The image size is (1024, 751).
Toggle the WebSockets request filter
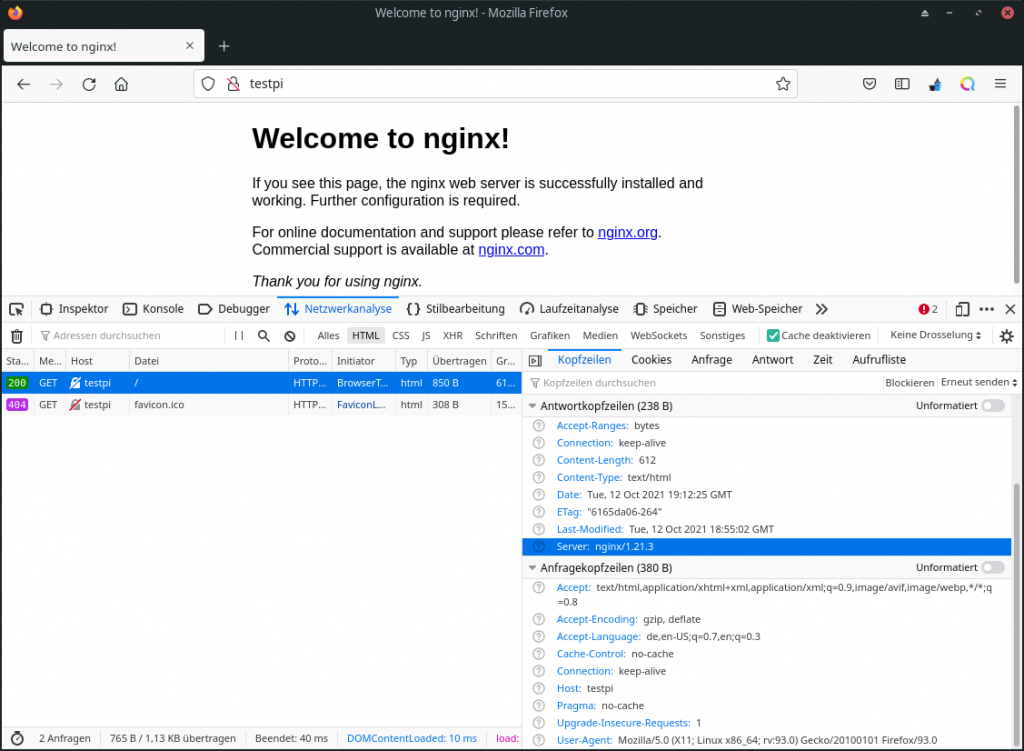pyautogui.click(x=658, y=336)
